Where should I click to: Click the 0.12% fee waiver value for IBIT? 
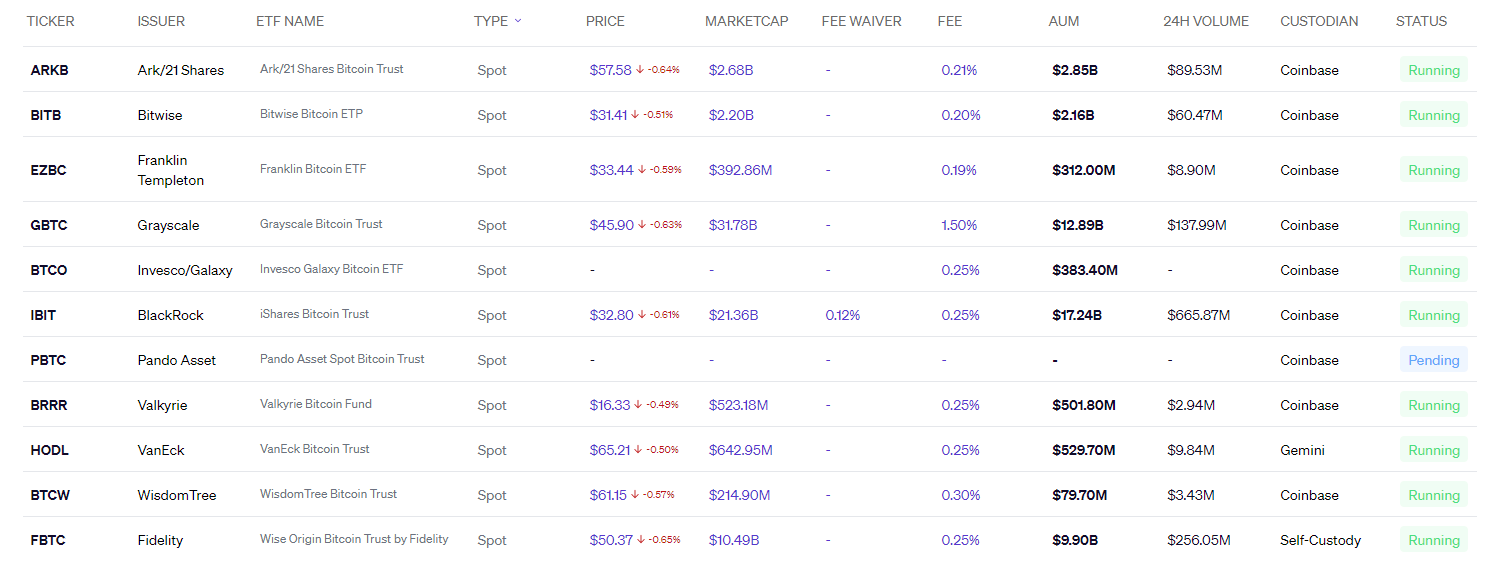[x=842, y=315]
